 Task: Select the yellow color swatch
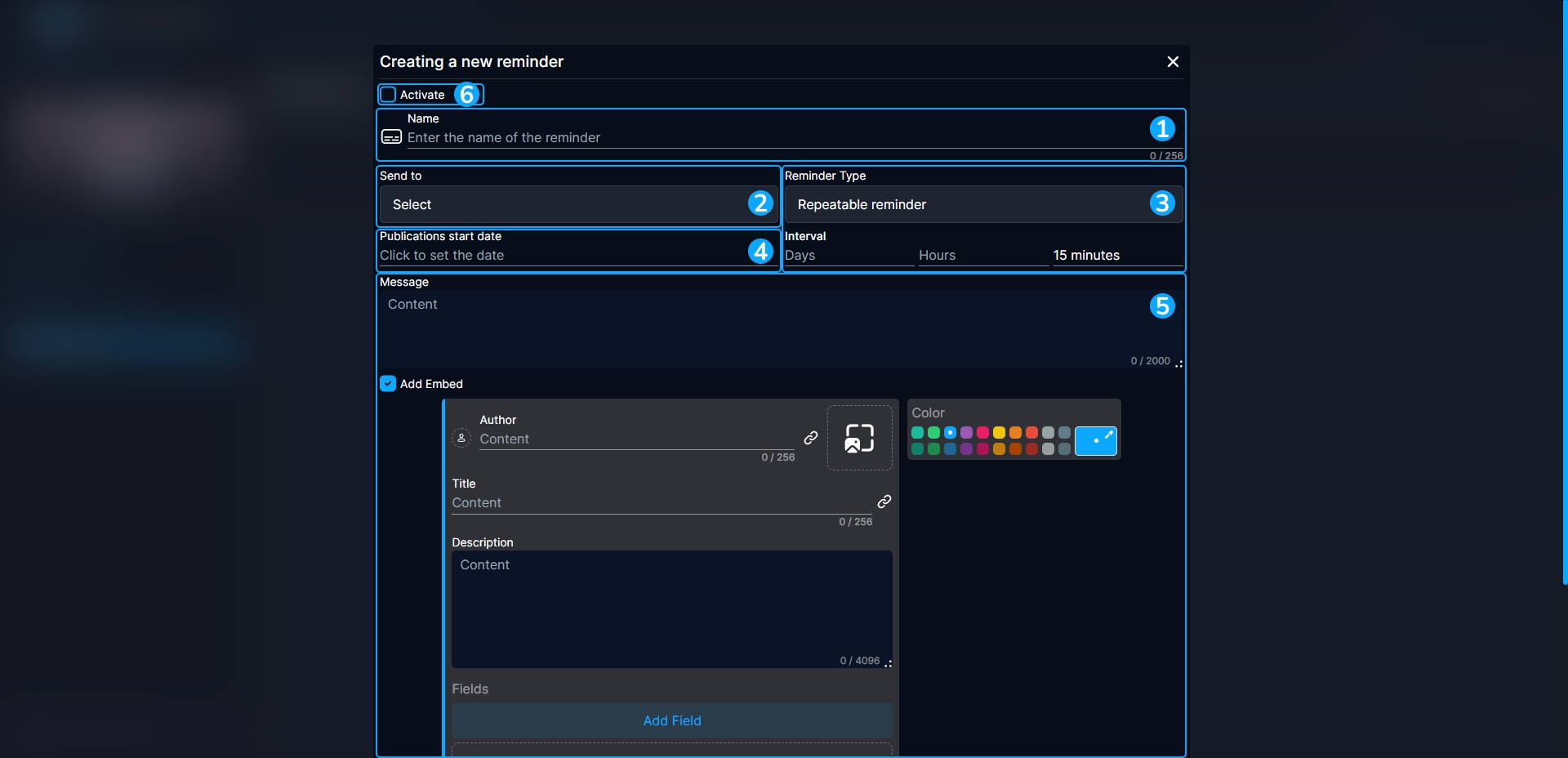(999, 433)
